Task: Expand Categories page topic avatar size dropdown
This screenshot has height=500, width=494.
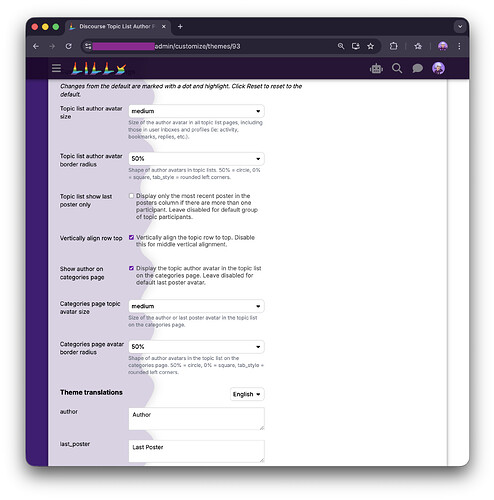Action: tap(196, 306)
